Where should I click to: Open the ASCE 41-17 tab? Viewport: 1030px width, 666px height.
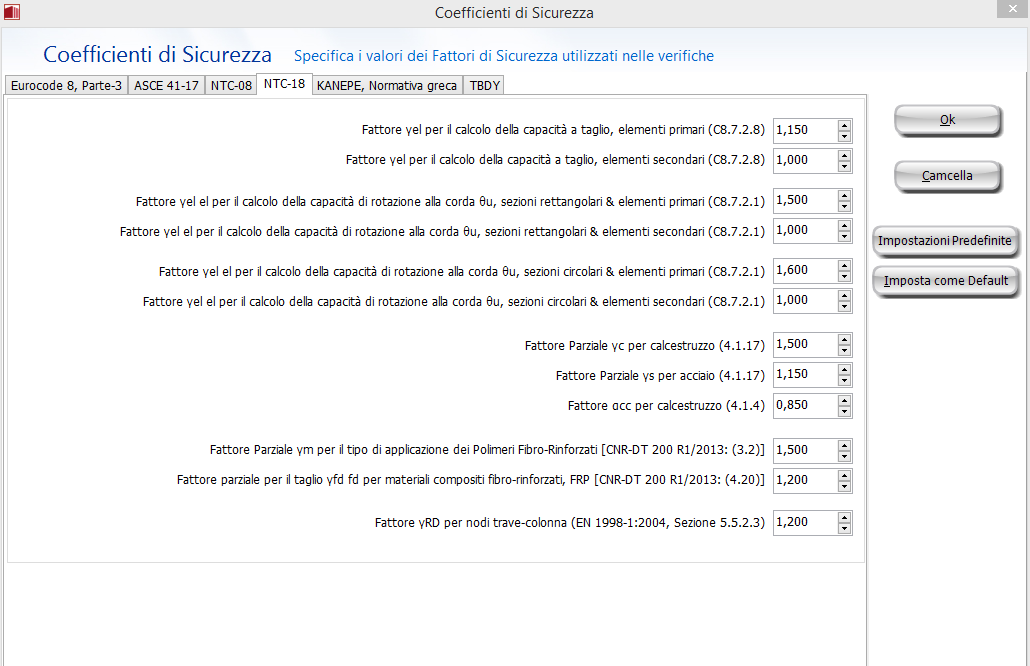coord(166,86)
